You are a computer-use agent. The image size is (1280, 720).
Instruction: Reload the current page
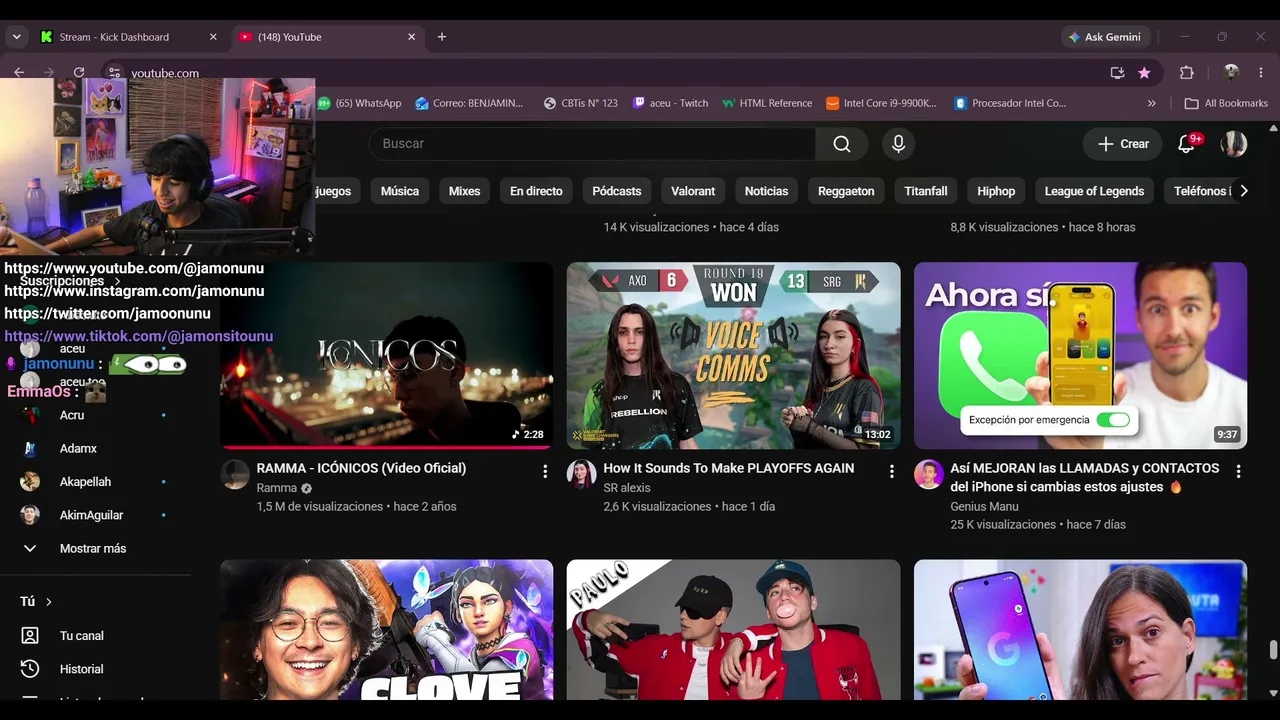tap(79, 72)
